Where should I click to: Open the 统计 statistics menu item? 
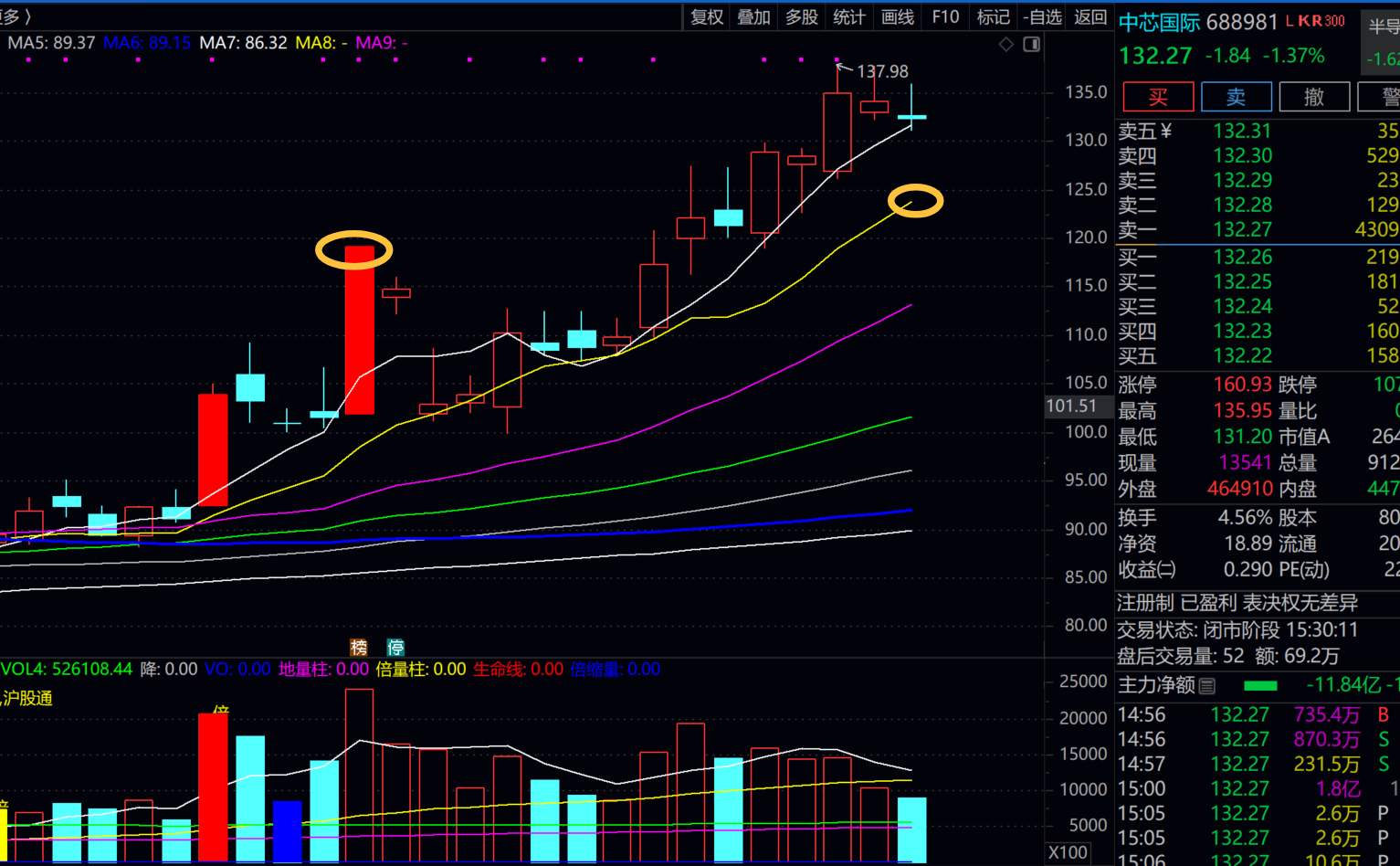pos(849,16)
